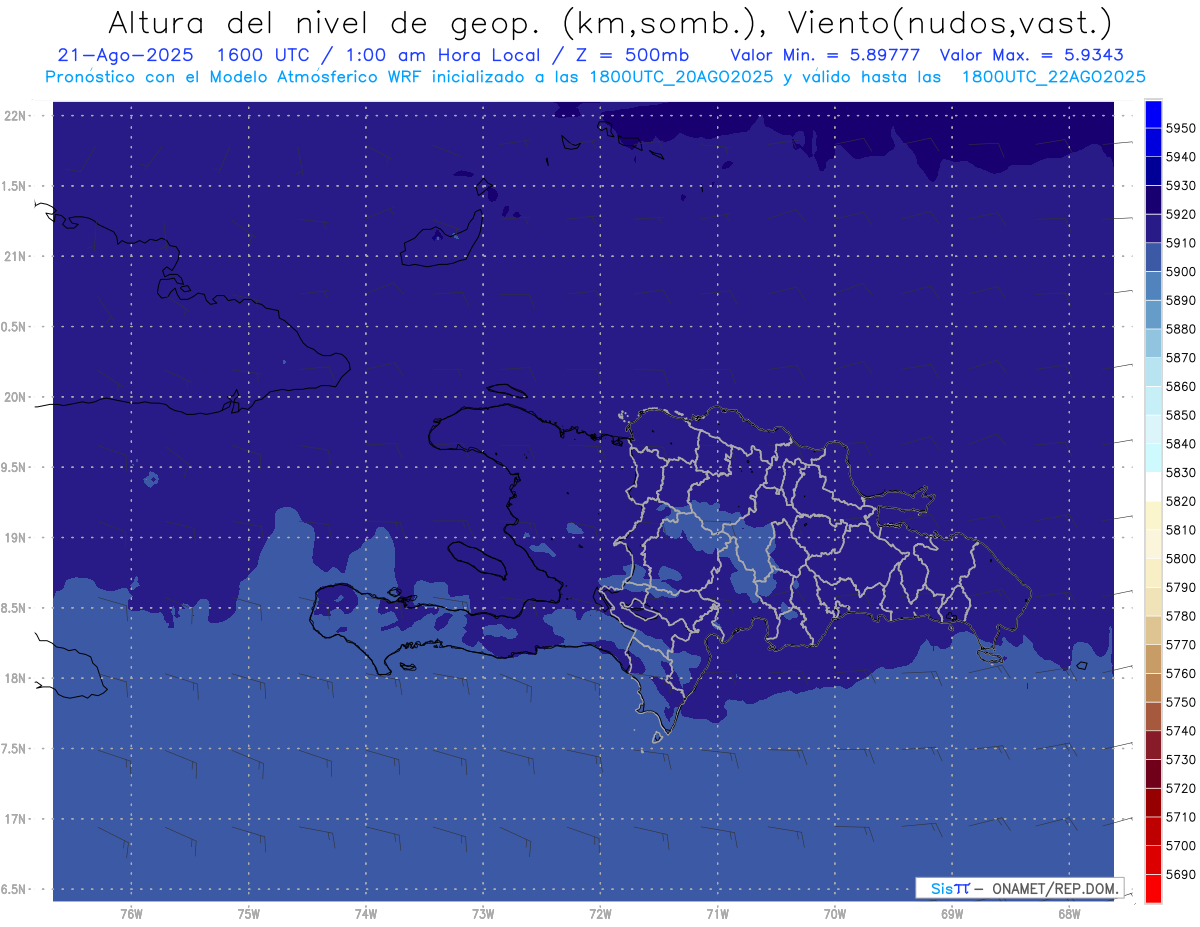
Task: Click the '5790' color scale label
Action: [x=1181, y=587]
